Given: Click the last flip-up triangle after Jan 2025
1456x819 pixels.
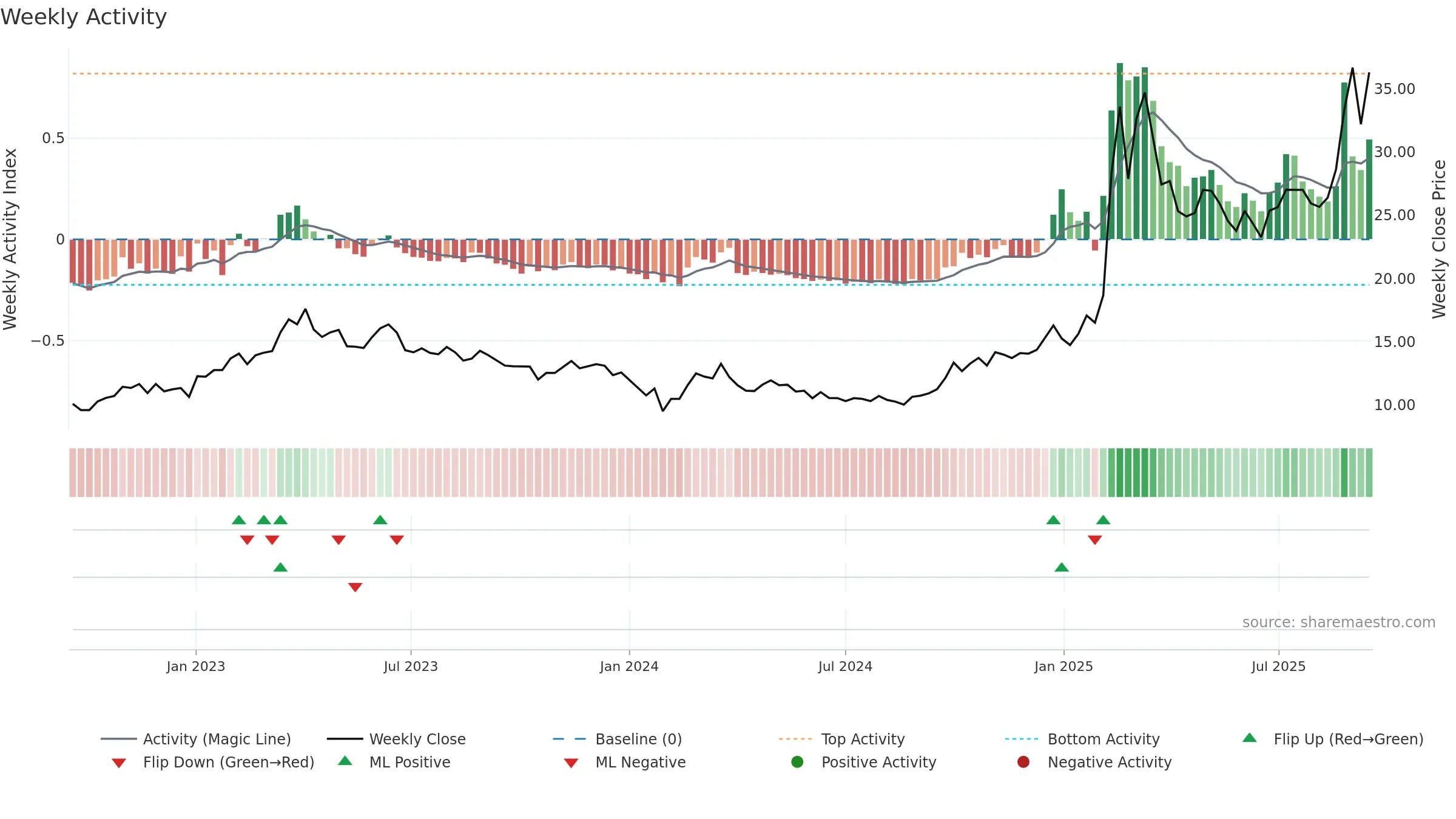Looking at the screenshot, I should pos(1104,520).
